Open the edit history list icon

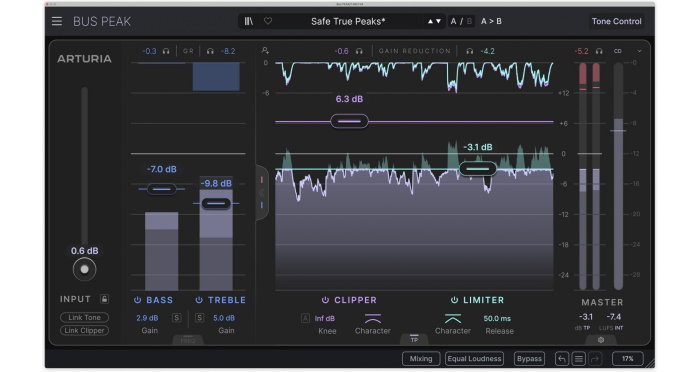pos(579,359)
